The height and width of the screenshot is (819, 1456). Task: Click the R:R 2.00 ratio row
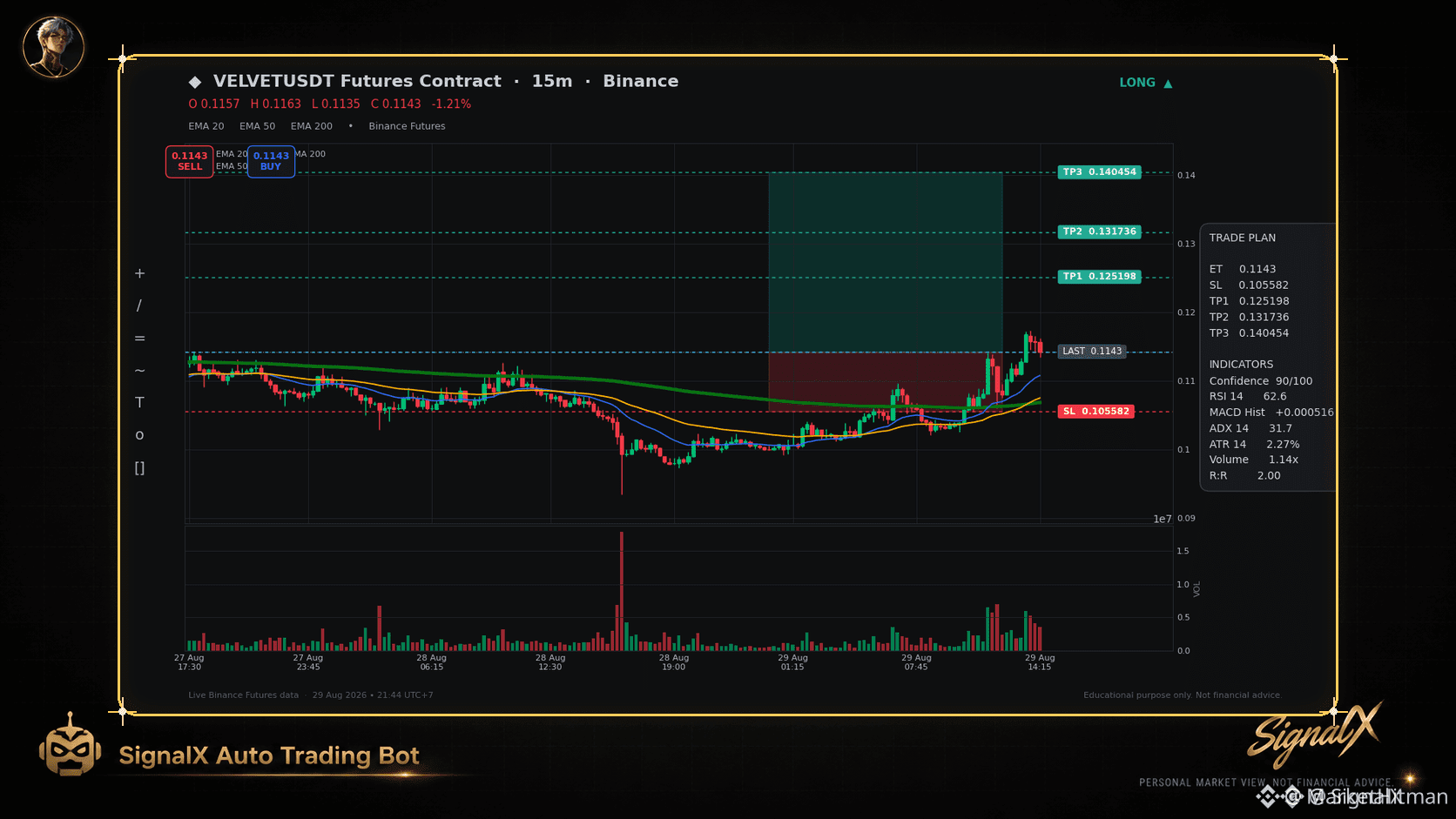[1245, 476]
